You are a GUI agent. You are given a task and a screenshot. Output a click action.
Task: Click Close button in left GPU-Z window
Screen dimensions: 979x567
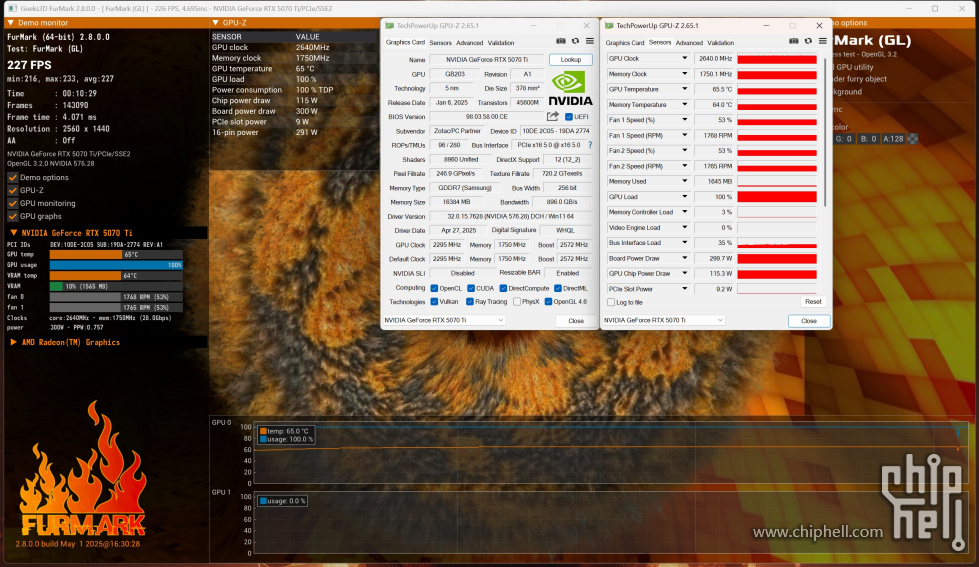click(x=576, y=320)
